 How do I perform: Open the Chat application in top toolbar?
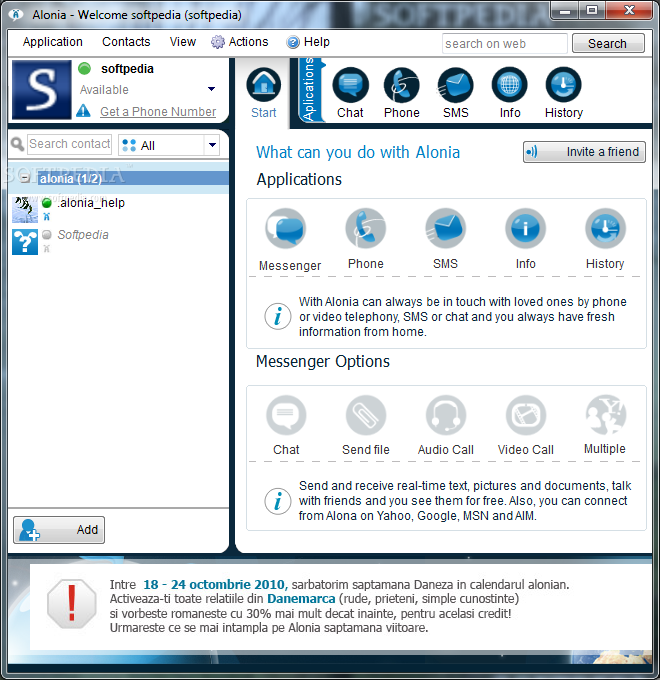click(350, 93)
